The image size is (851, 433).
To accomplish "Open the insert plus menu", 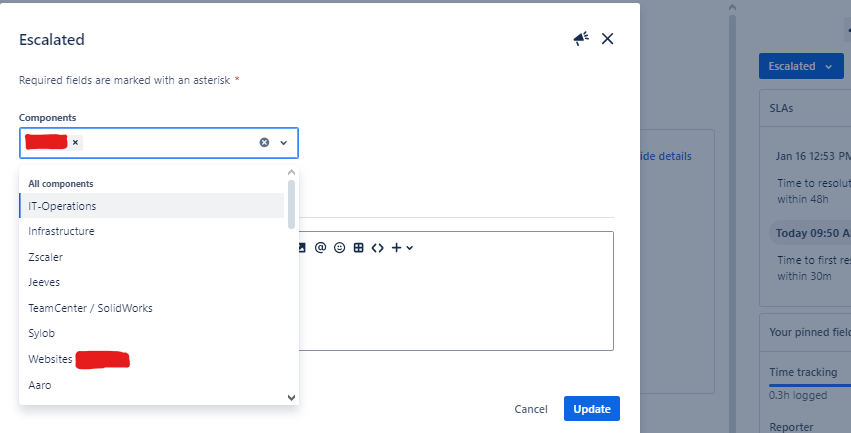I will [402, 247].
